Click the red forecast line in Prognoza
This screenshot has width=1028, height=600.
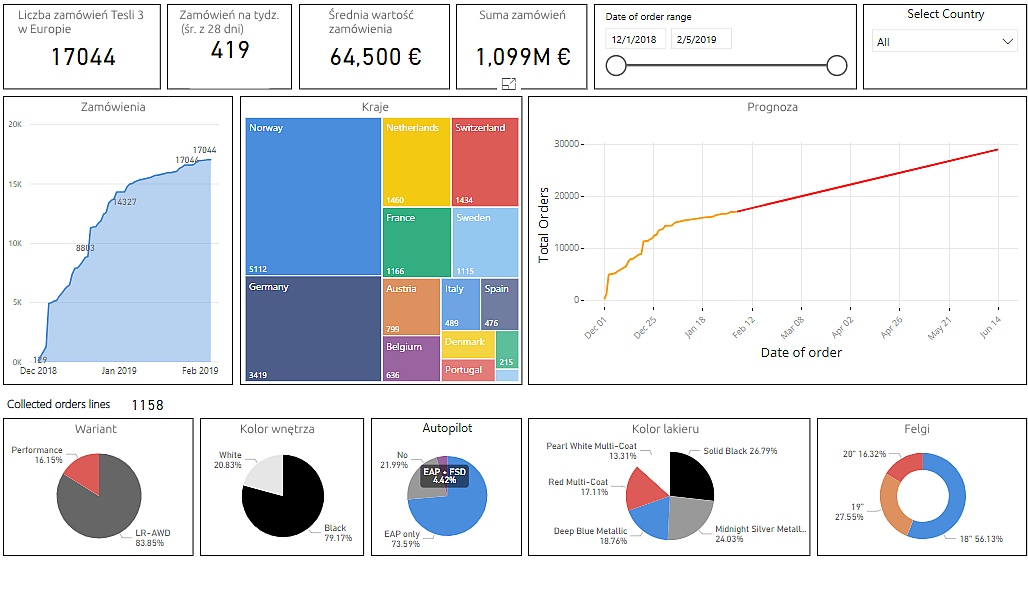tap(867, 180)
